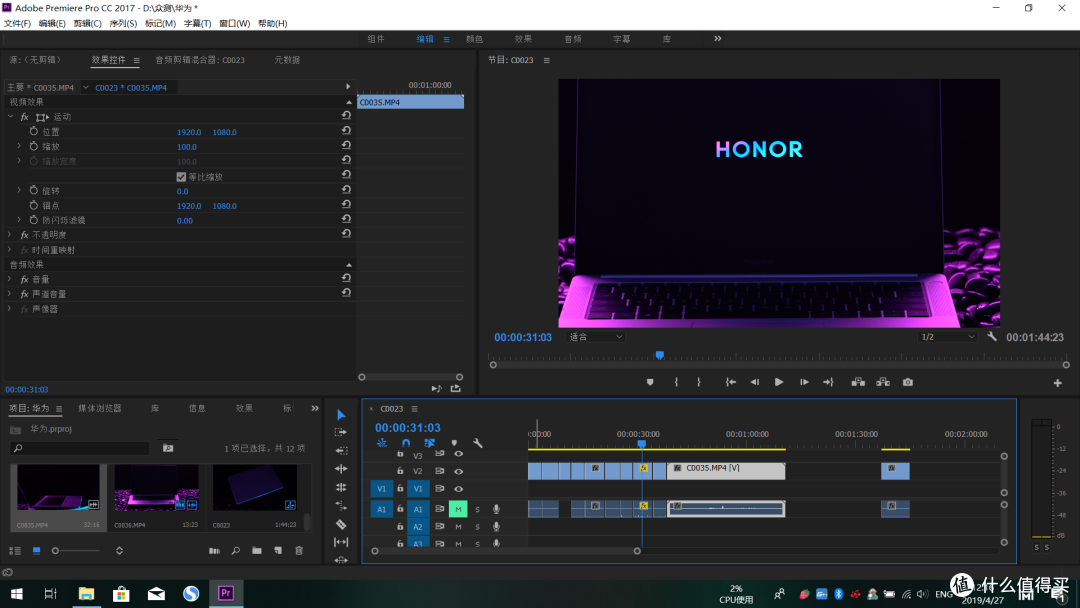Open Sequence menu
The width and height of the screenshot is (1080, 608).
point(123,23)
